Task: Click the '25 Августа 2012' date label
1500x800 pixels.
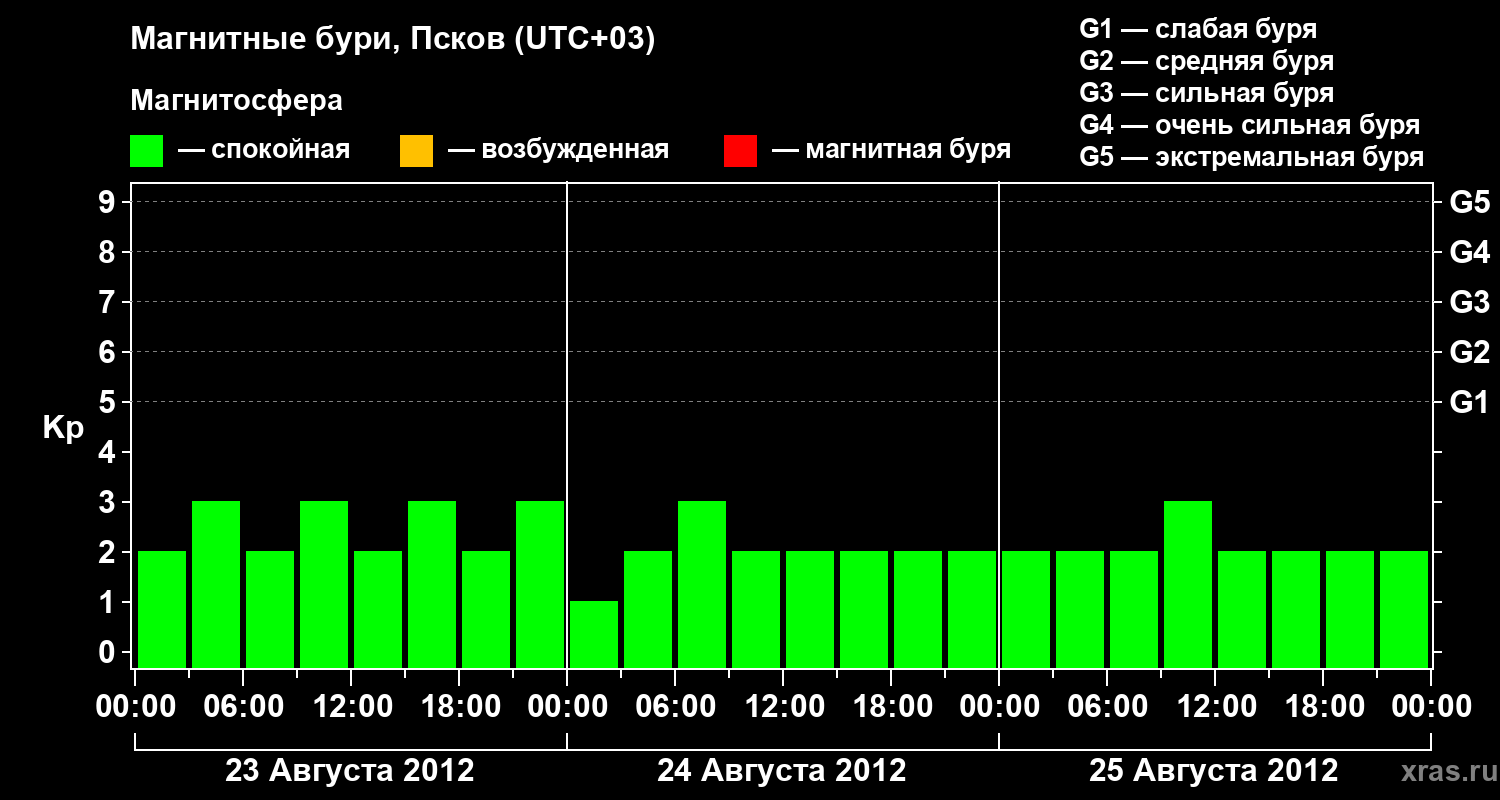Action: click(x=1214, y=771)
